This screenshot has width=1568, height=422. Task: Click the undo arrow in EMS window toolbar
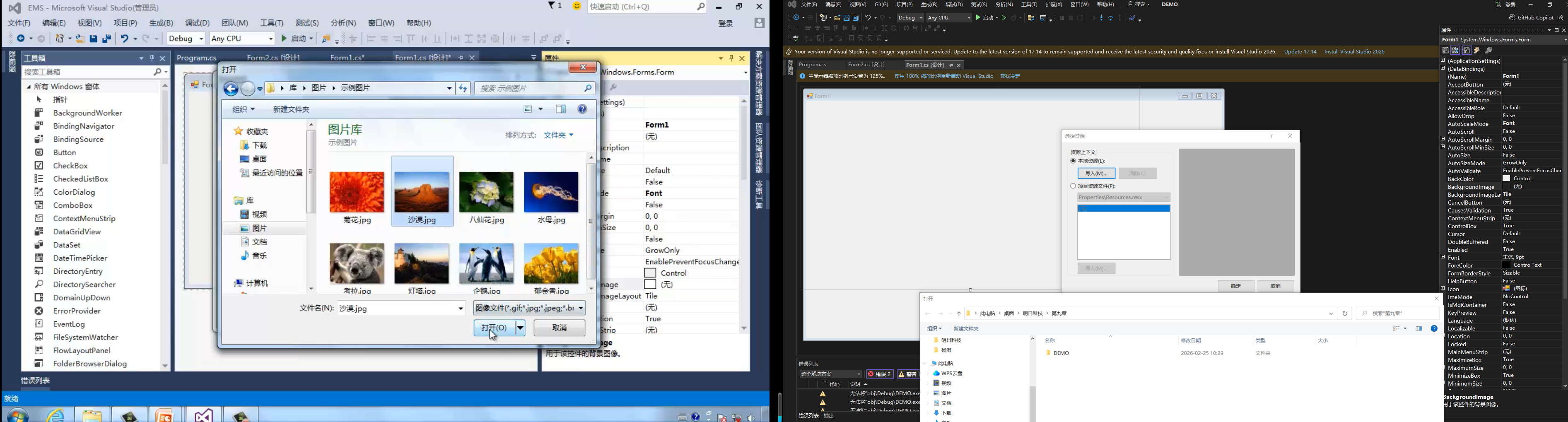point(125,39)
